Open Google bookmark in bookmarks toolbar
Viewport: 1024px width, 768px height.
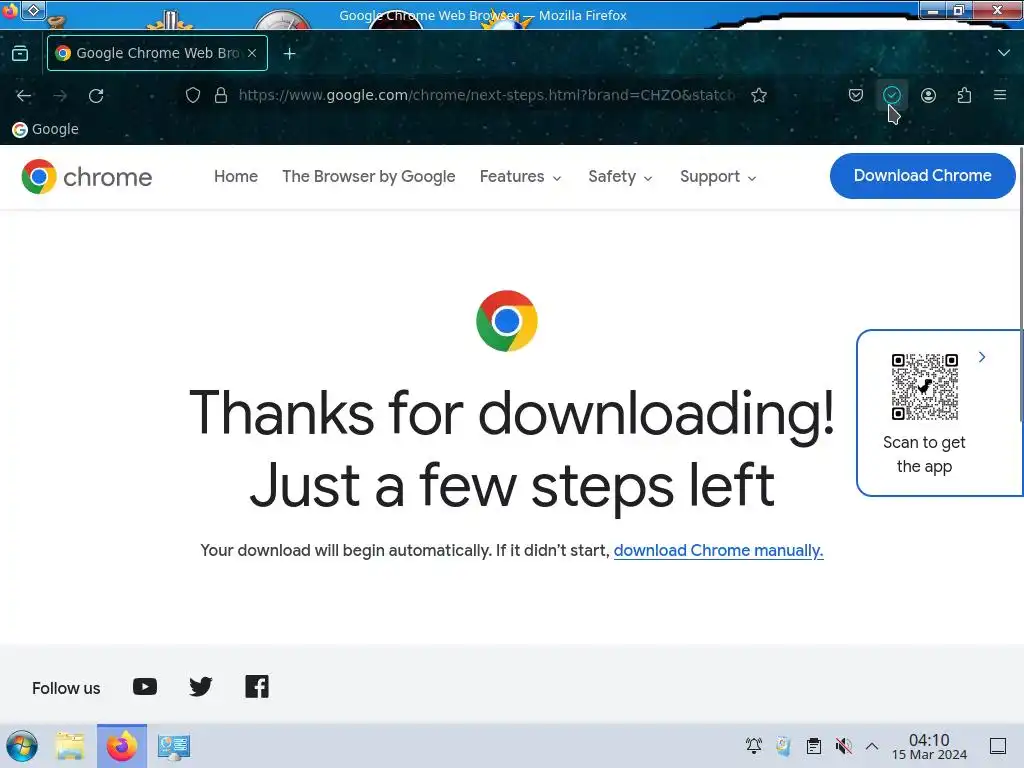point(45,129)
